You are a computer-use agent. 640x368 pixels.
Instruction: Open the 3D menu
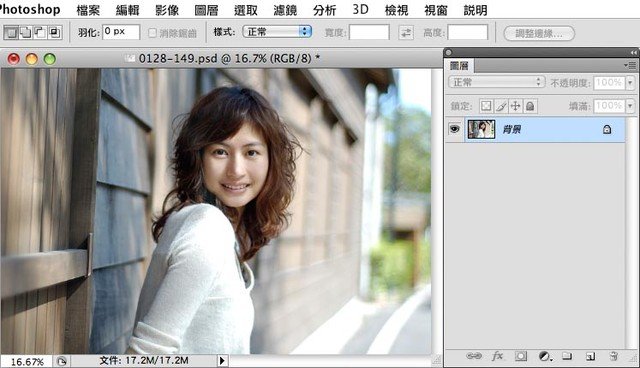(x=360, y=9)
